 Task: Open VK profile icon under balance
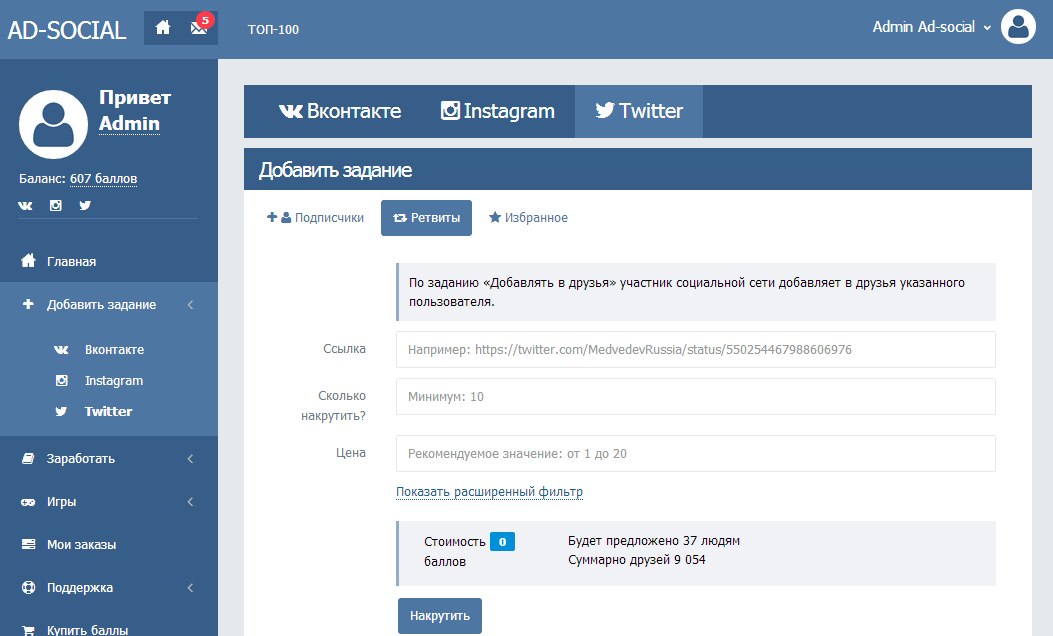tap(25, 206)
